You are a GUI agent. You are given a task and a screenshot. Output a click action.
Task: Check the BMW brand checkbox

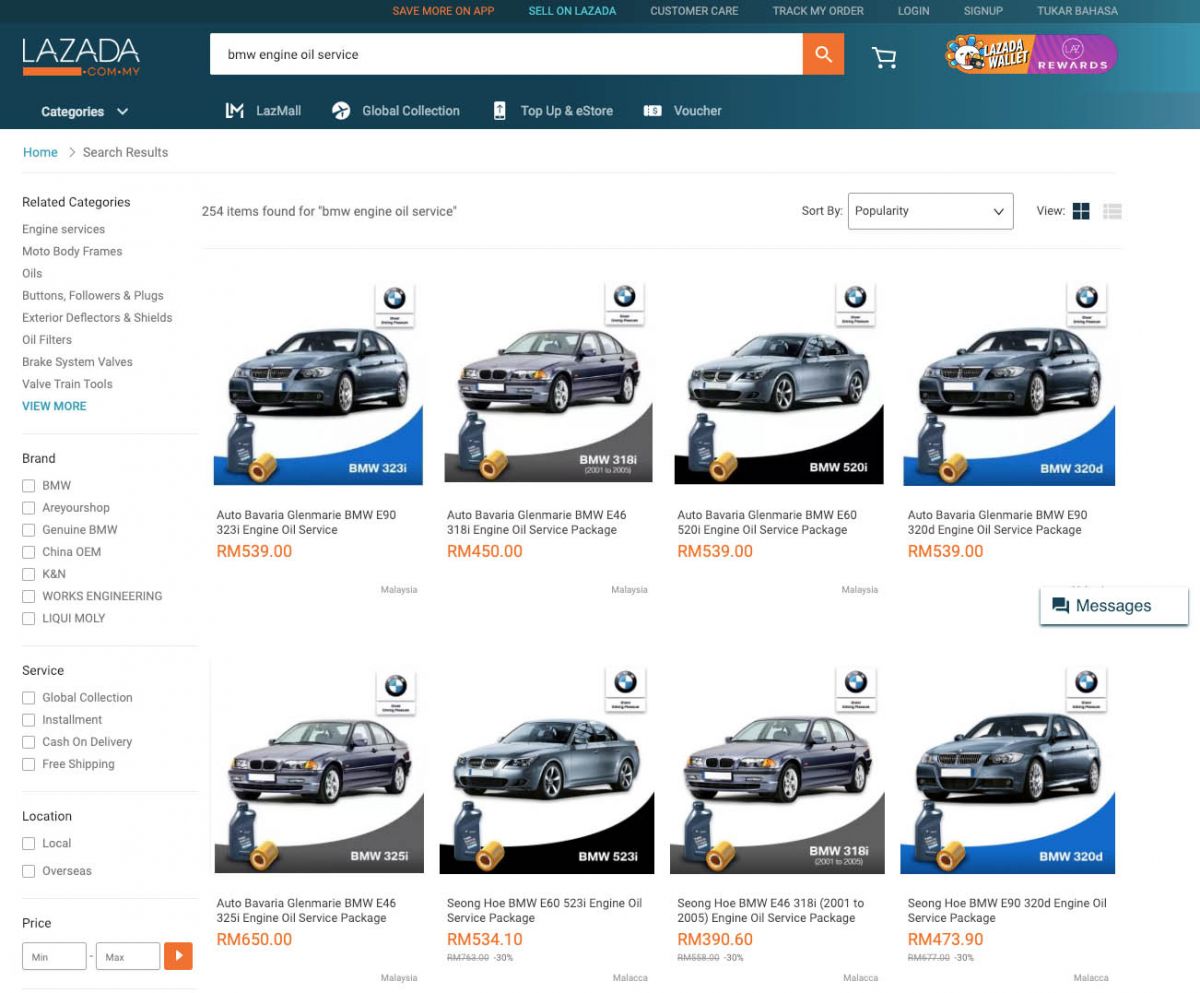[x=29, y=486]
